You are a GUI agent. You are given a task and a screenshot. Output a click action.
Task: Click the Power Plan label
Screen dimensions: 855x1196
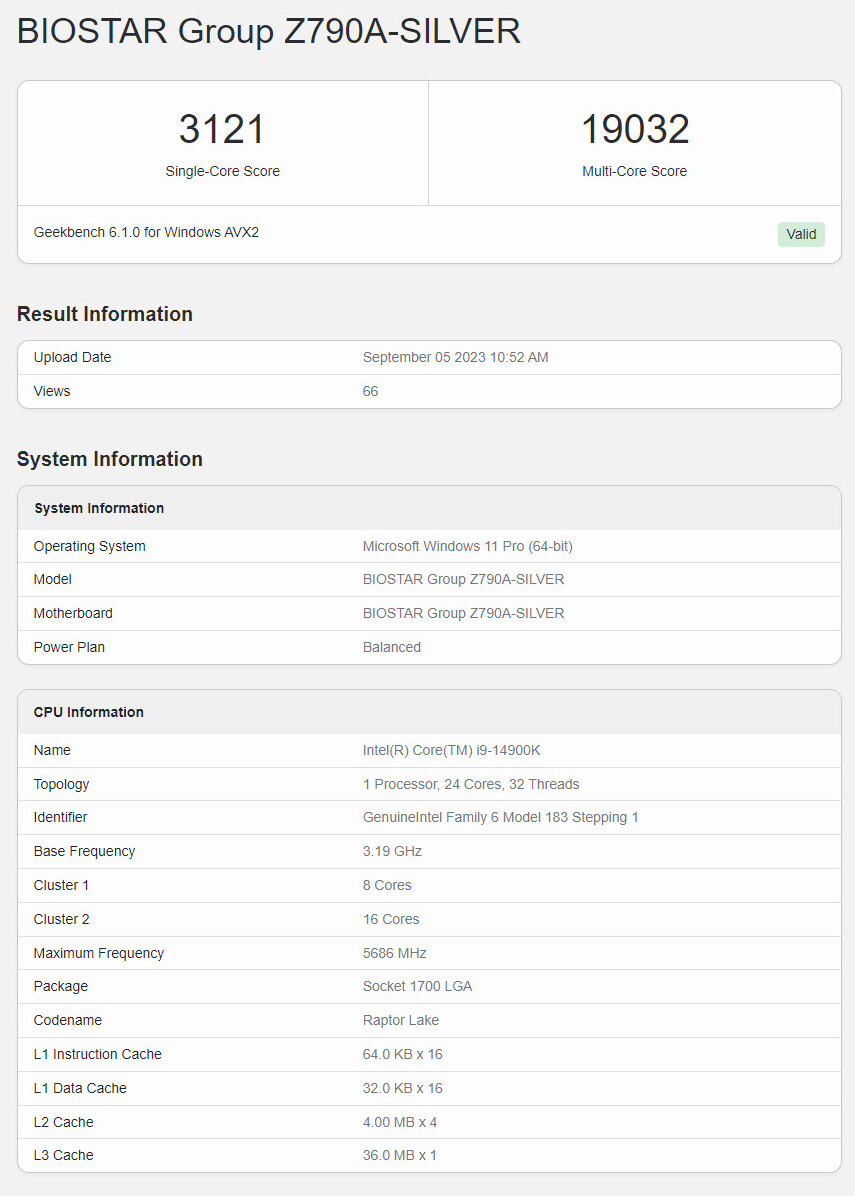tap(69, 647)
